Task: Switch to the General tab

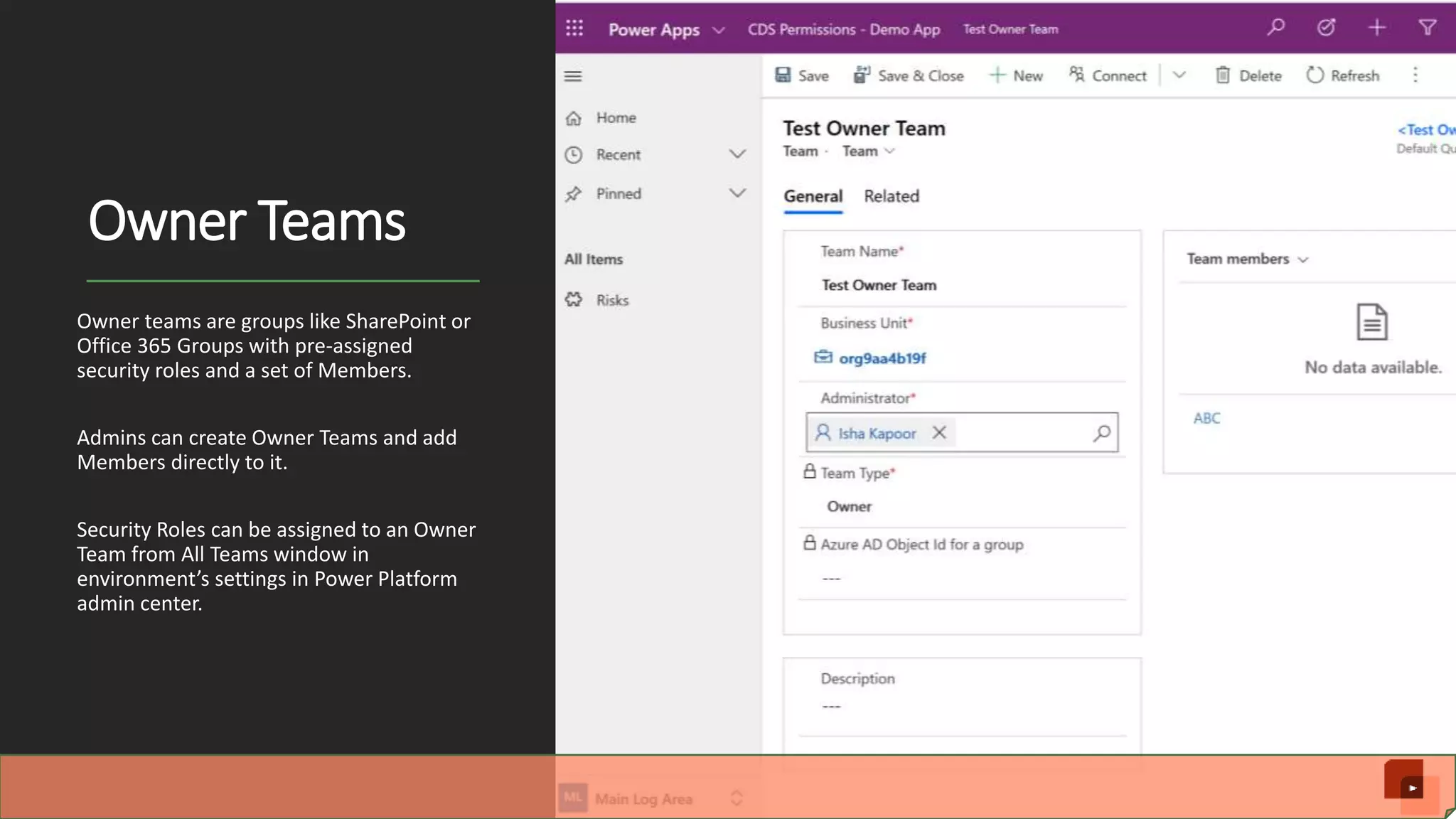Action: (x=813, y=196)
